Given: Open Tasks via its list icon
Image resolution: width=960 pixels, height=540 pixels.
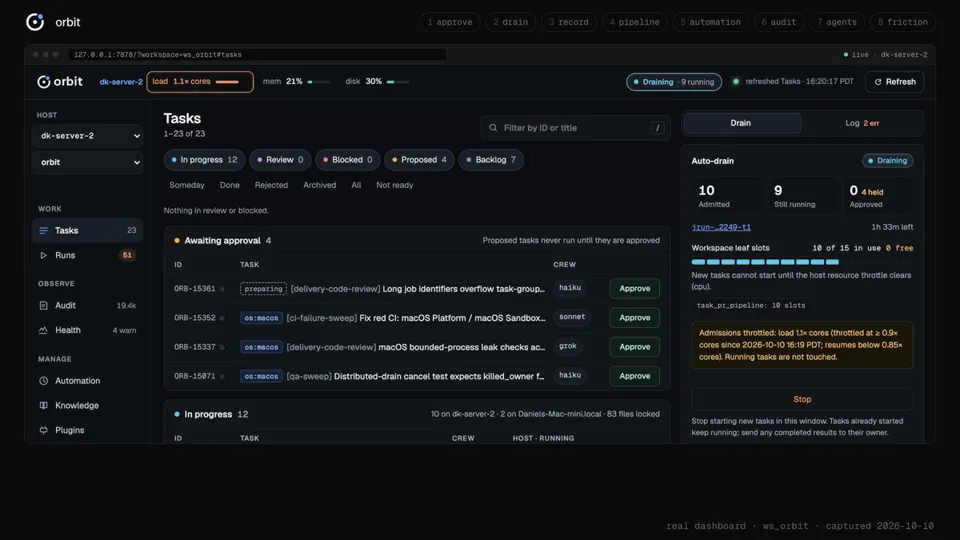Looking at the screenshot, I should click(x=43, y=231).
